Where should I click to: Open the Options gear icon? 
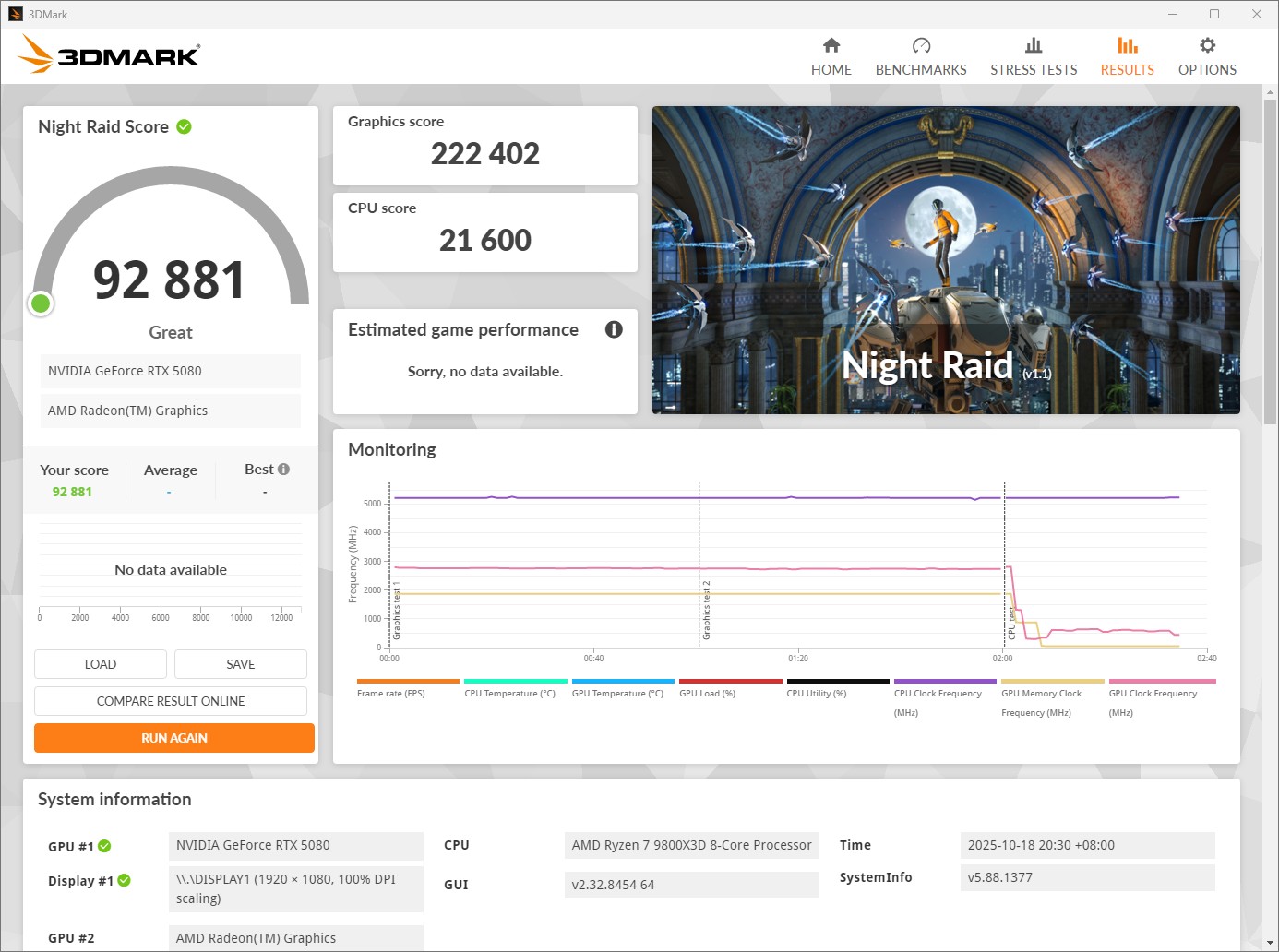[1206, 46]
